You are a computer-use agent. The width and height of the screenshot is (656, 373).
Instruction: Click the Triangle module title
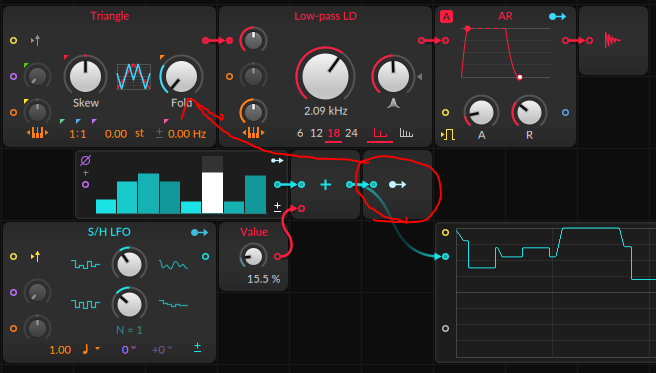[110, 16]
